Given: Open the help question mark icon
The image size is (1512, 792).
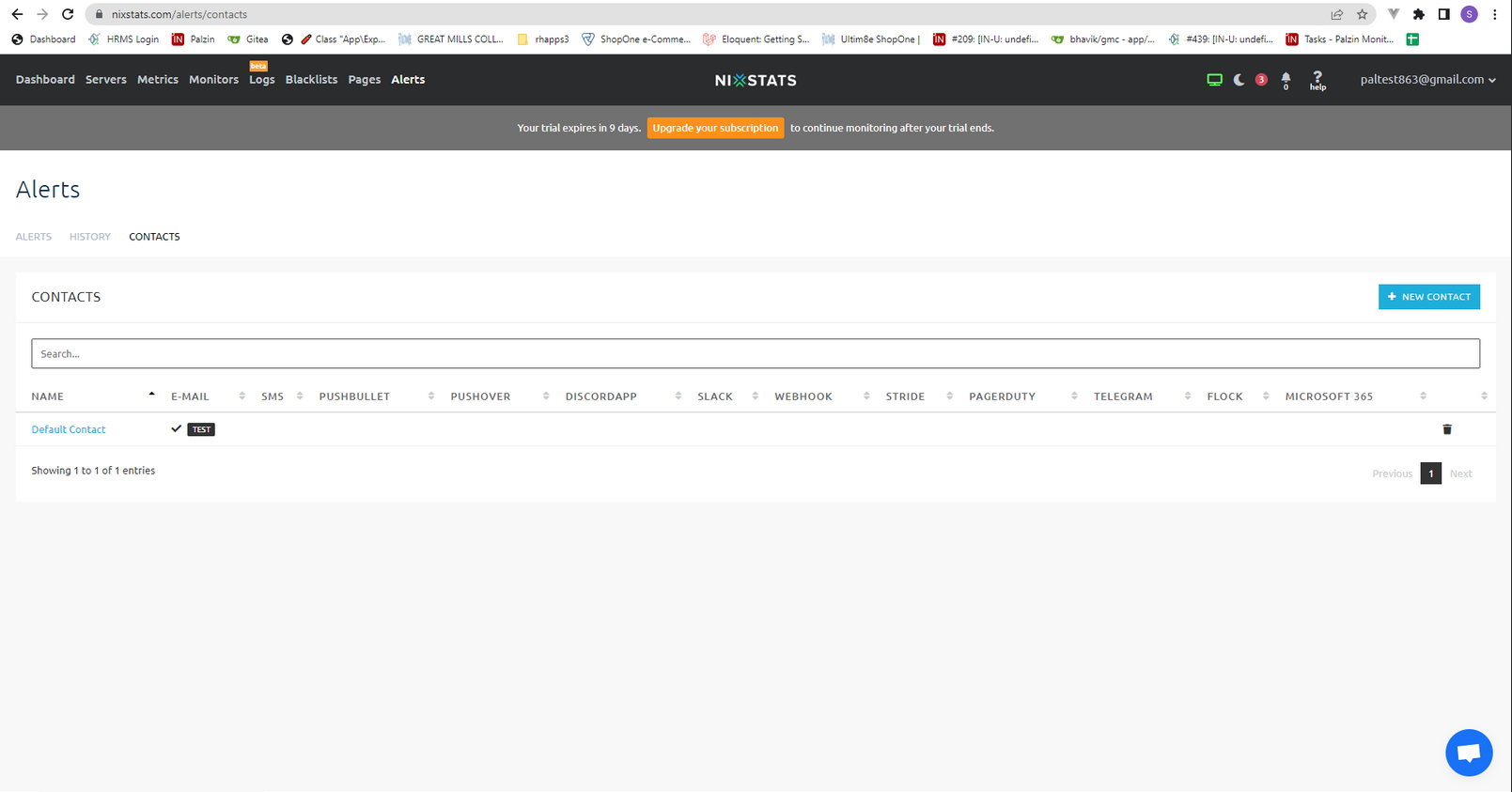Looking at the screenshot, I should pyautogui.click(x=1317, y=81).
